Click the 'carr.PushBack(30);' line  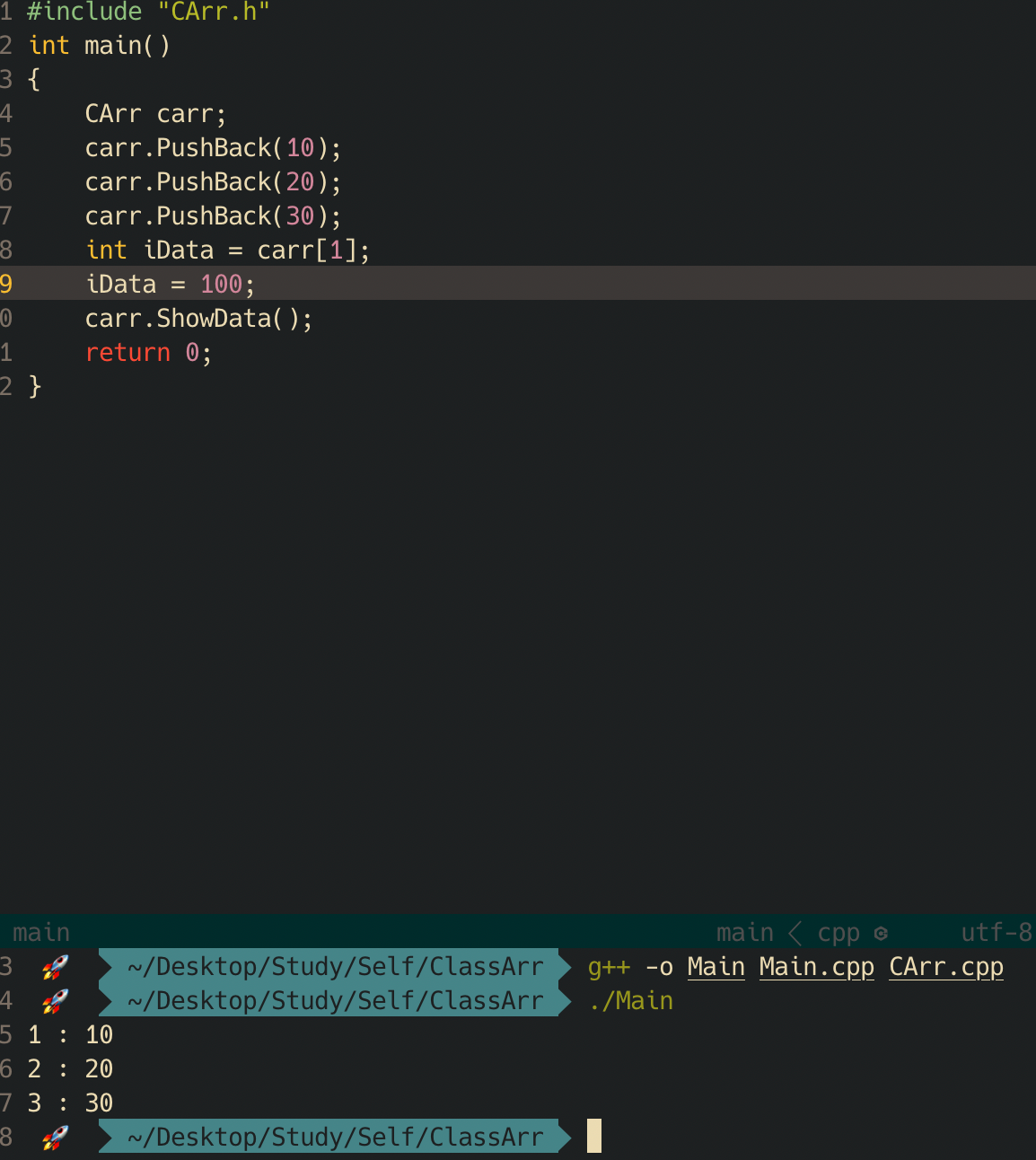(213, 216)
